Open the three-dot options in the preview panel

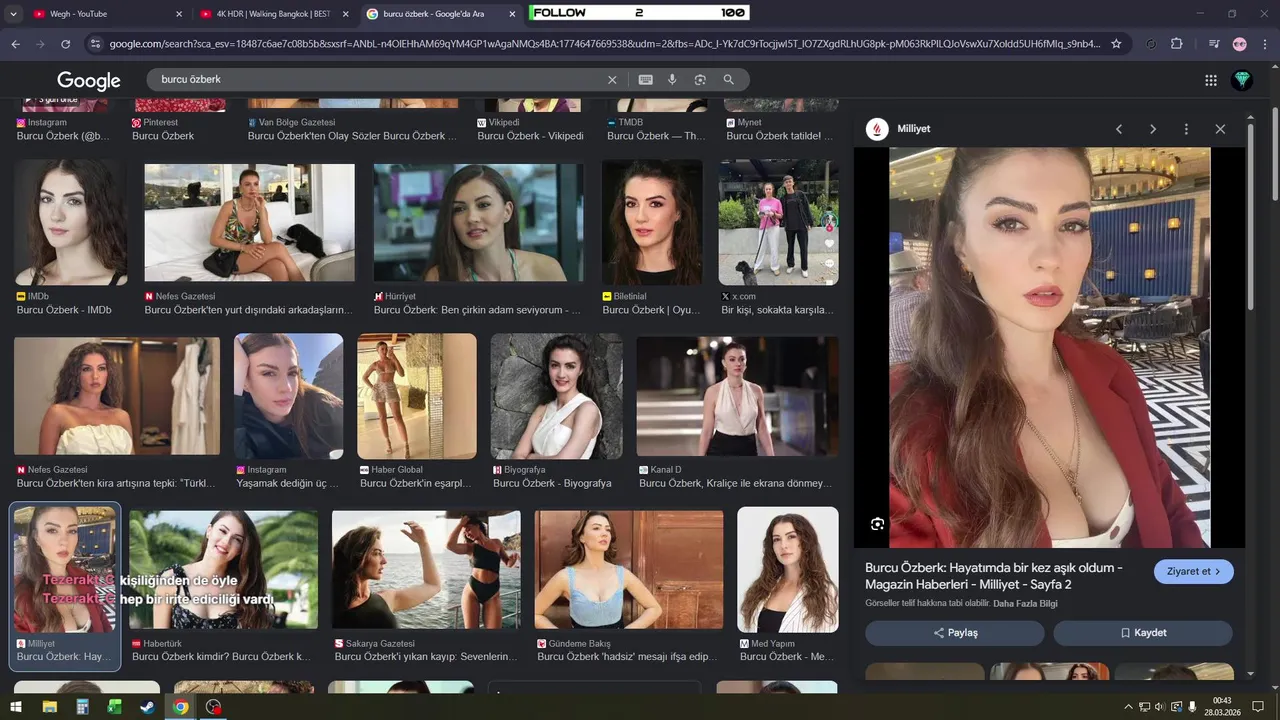tap(1186, 129)
